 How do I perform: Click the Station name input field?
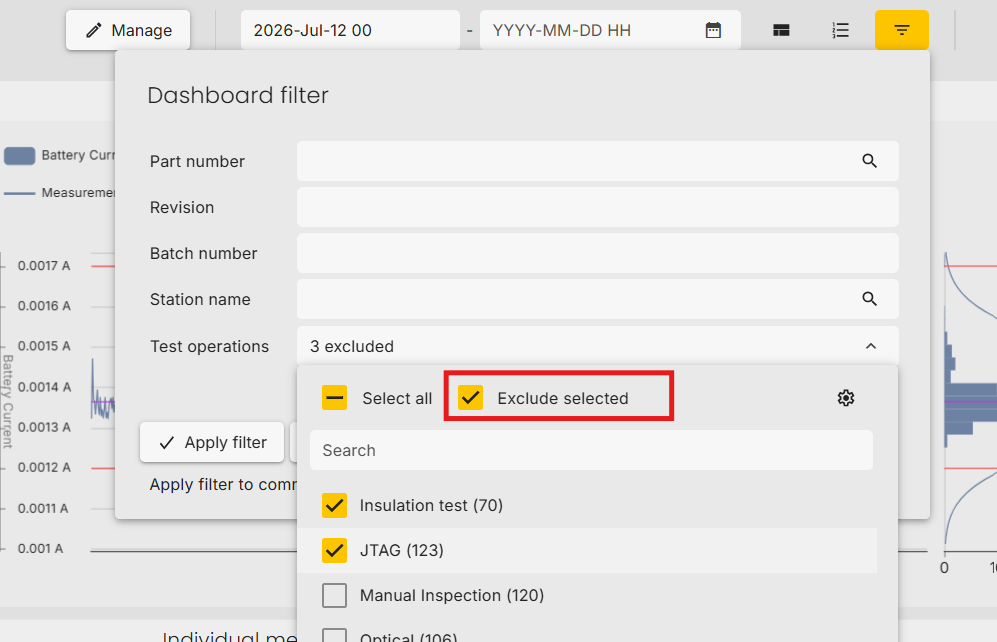(x=598, y=299)
